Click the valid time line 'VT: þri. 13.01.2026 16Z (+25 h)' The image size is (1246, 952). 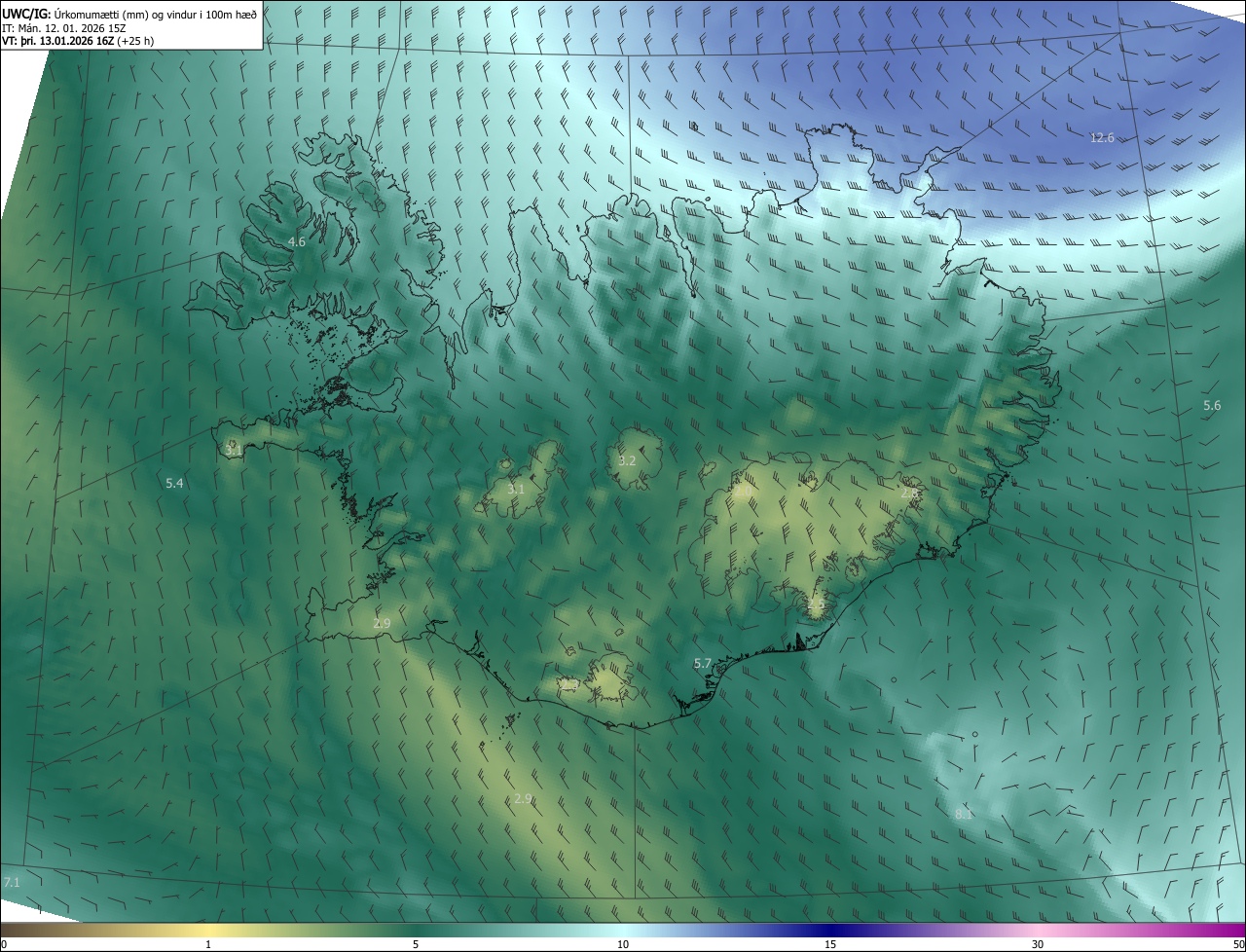tap(78, 41)
